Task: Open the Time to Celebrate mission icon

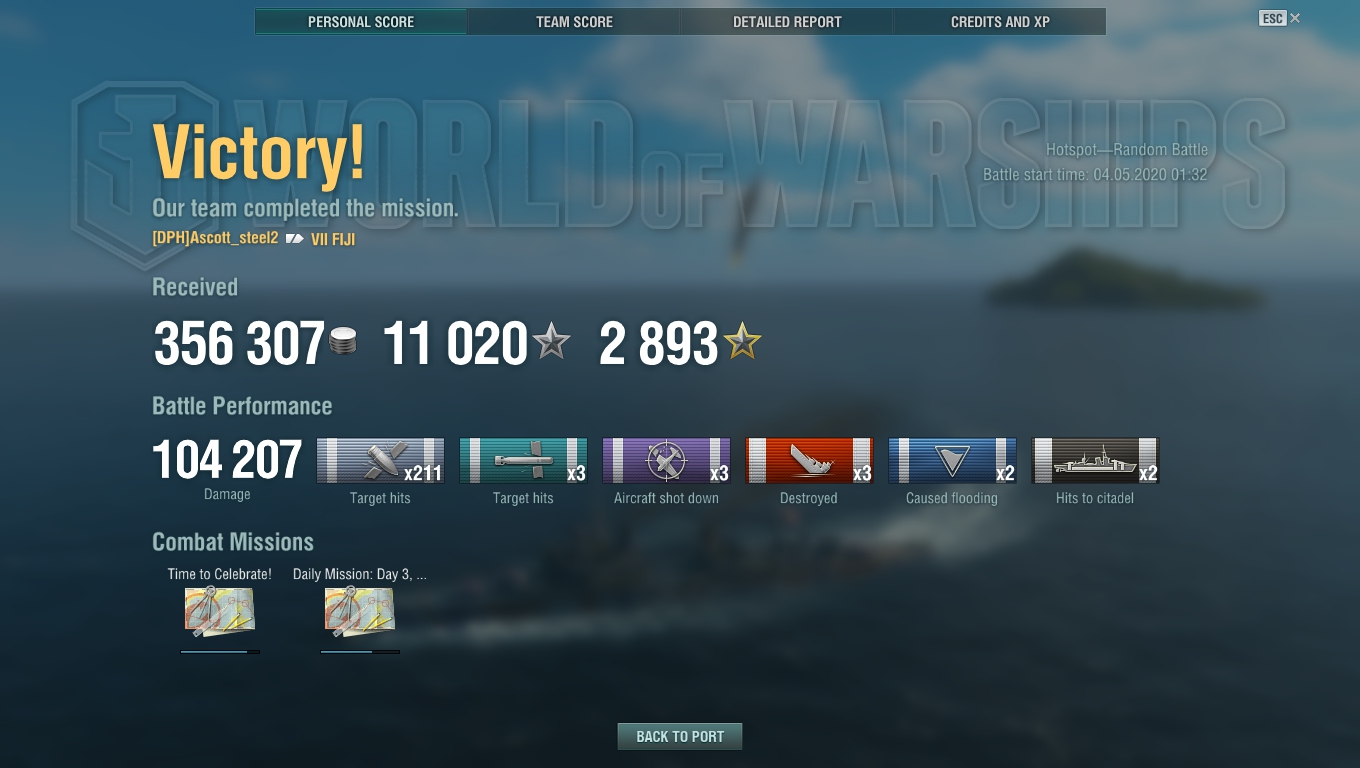Action: [220, 612]
